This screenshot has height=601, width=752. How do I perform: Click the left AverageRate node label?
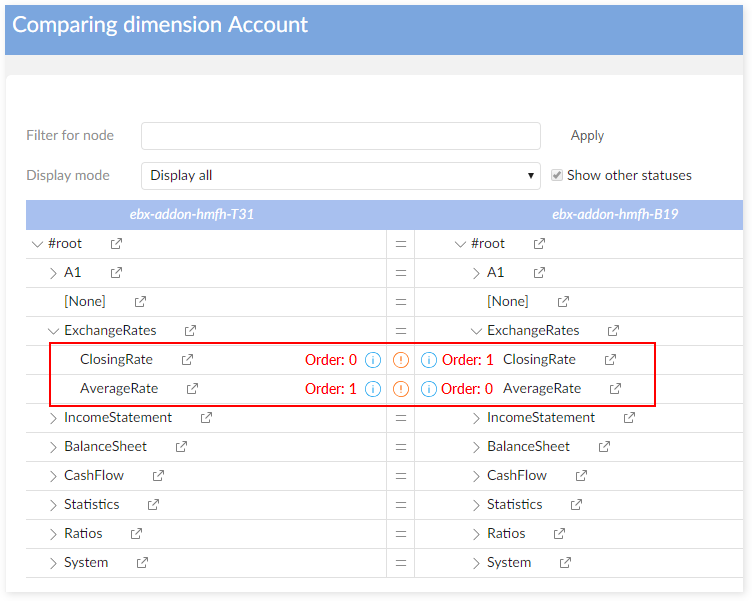coord(119,389)
